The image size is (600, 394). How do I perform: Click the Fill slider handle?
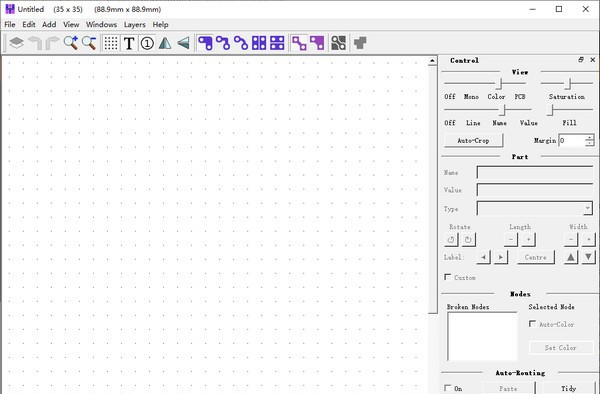tap(551, 110)
